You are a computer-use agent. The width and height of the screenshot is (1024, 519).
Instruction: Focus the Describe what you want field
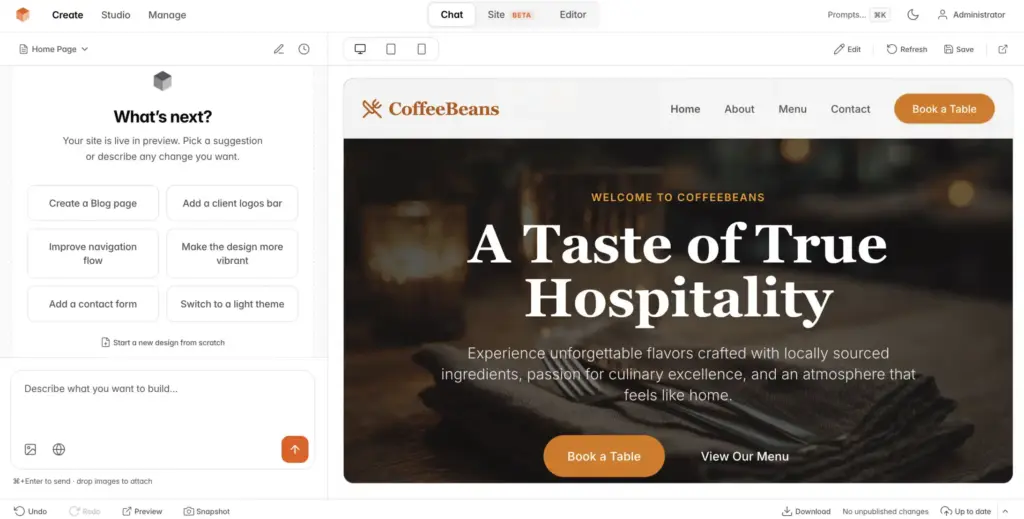163,401
